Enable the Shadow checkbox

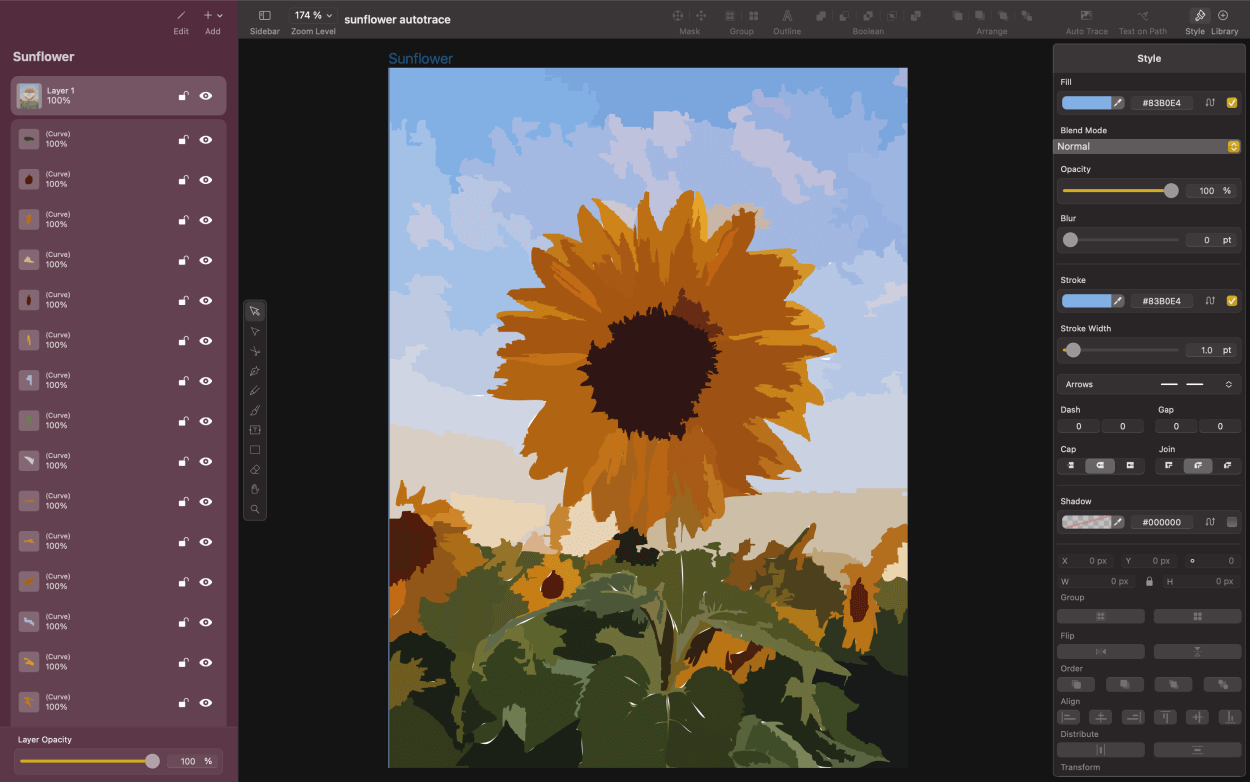point(1232,522)
